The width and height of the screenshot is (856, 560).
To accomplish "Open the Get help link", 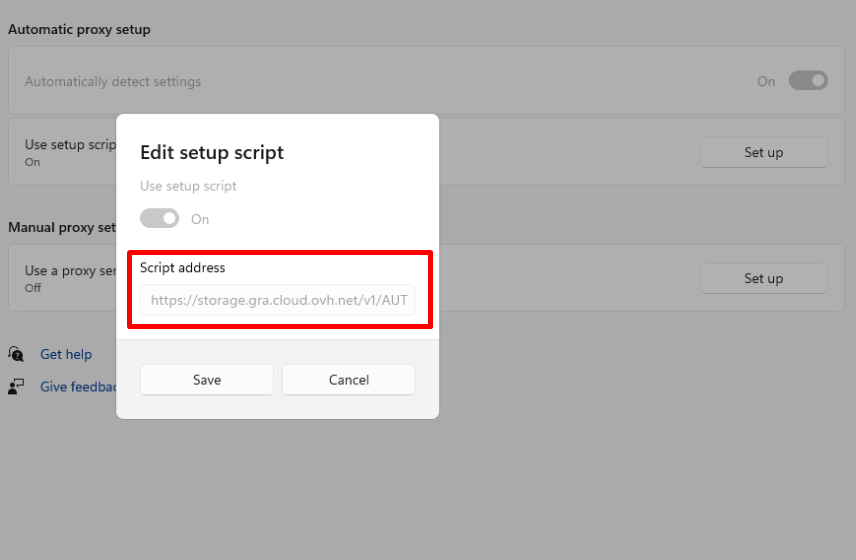I will tap(66, 354).
